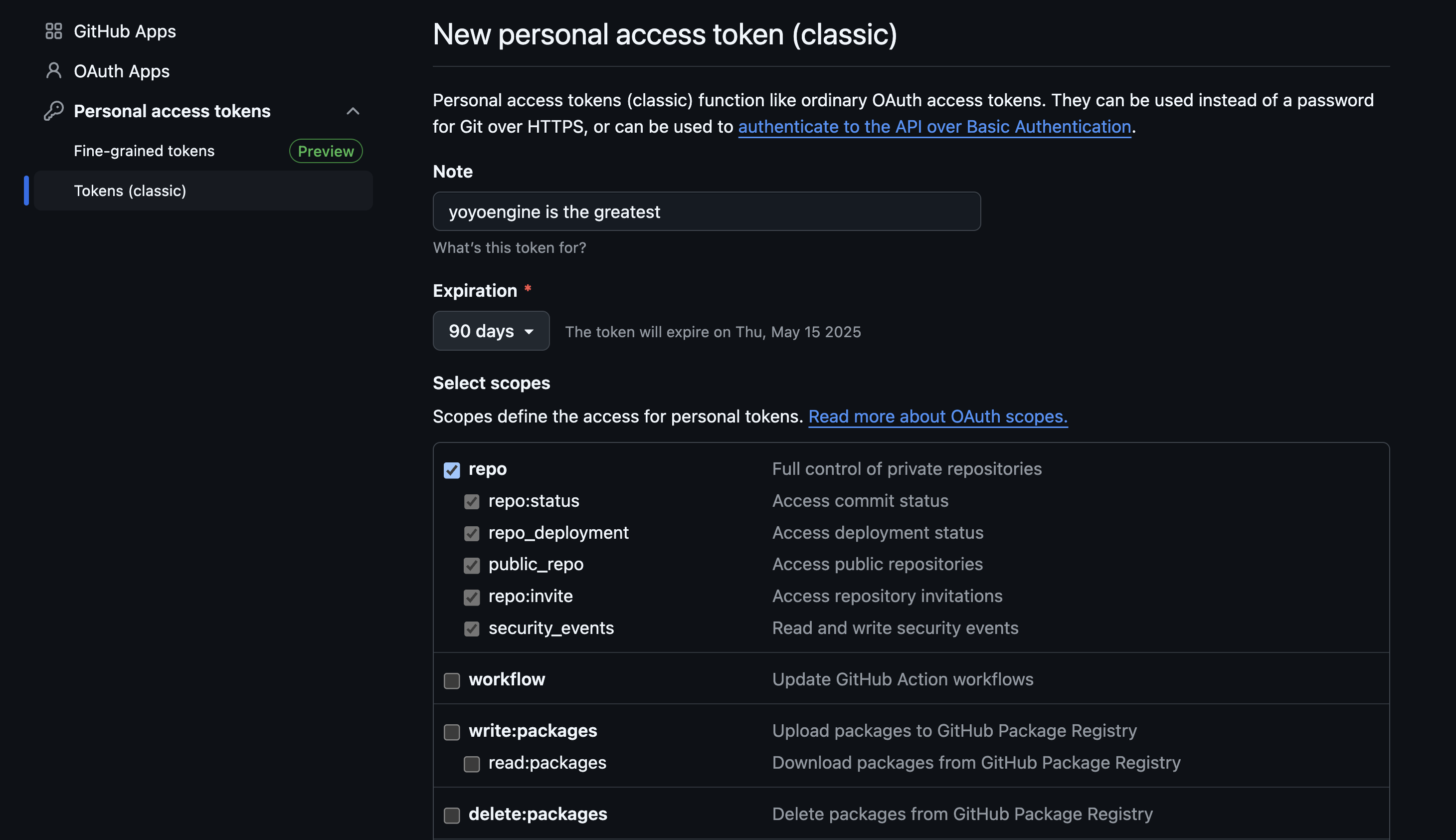The height and width of the screenshot is (840, 1456).
Task: Uncheck the repo scope checkbox
Action: coord(452,470)
